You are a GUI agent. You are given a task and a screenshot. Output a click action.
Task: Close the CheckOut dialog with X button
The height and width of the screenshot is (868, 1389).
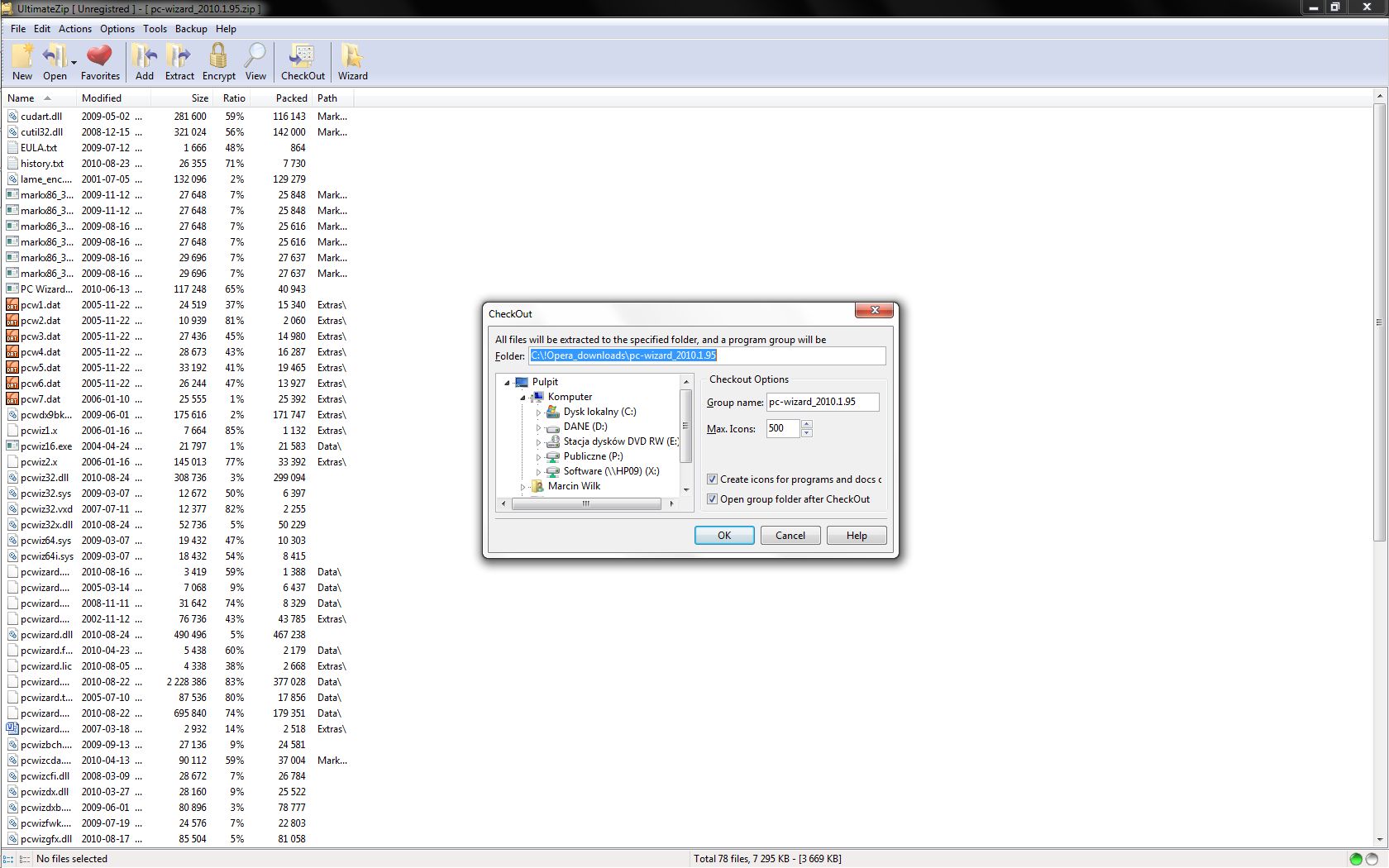coord(874,311)
